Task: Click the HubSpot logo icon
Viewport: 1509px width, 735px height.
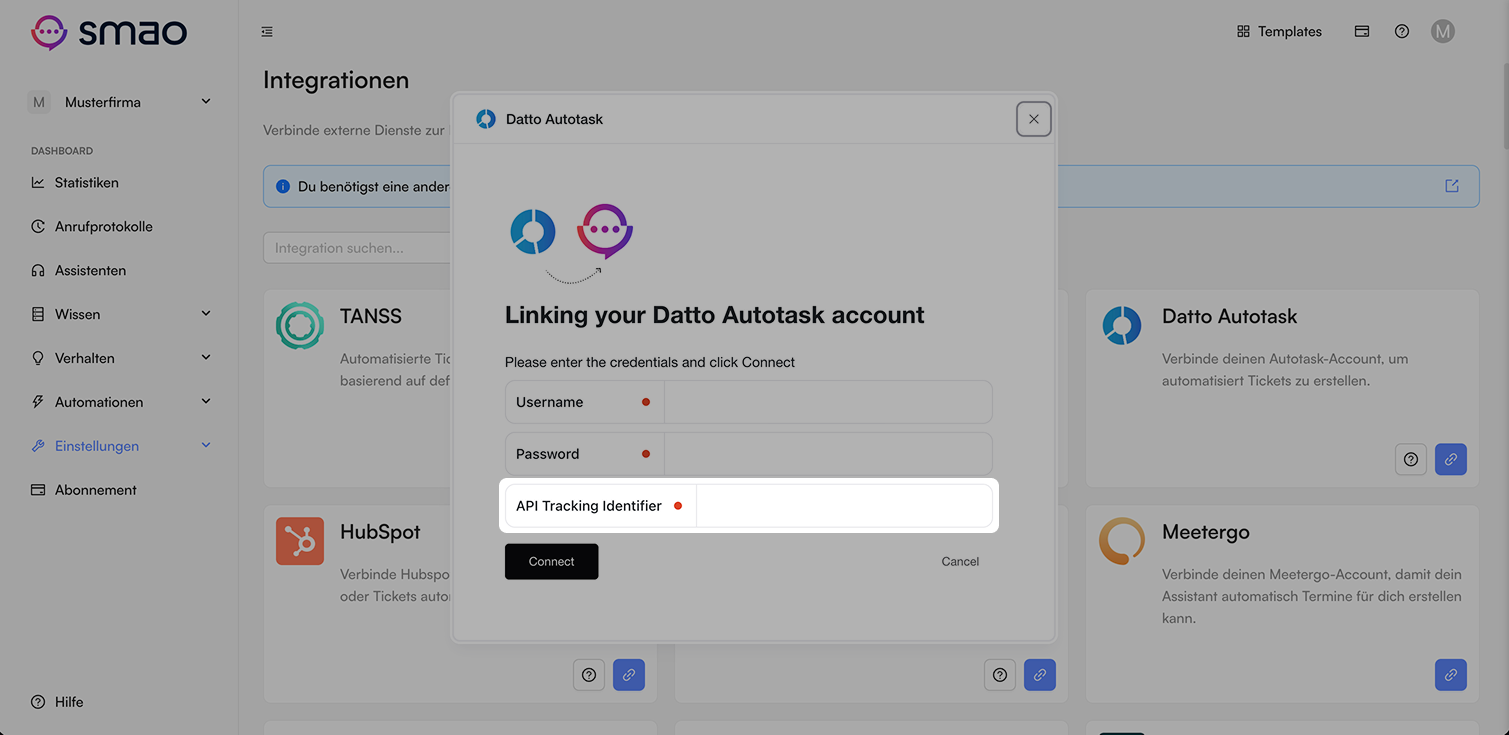Action: click(300, 541)
